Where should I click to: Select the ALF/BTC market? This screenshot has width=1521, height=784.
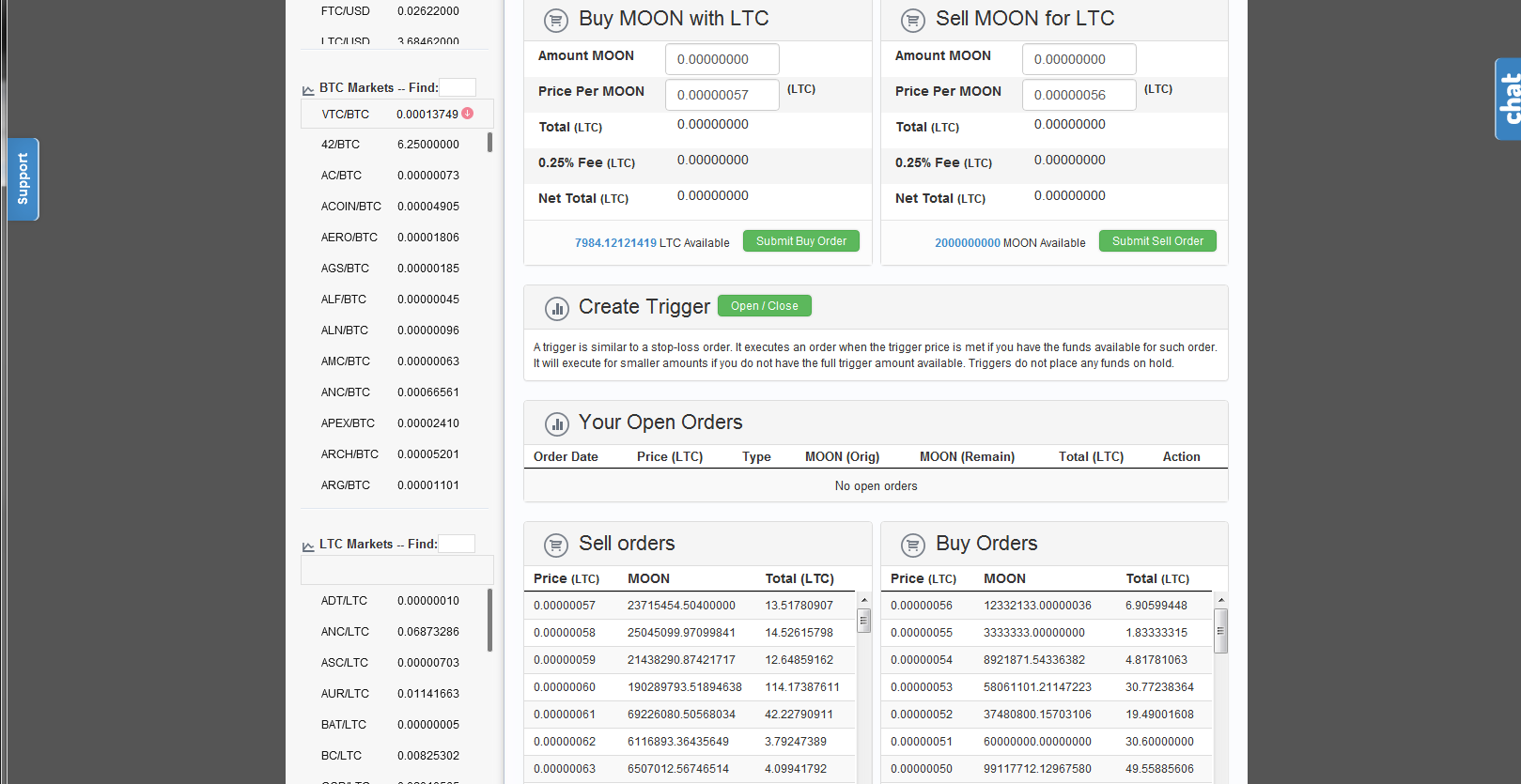395,300
